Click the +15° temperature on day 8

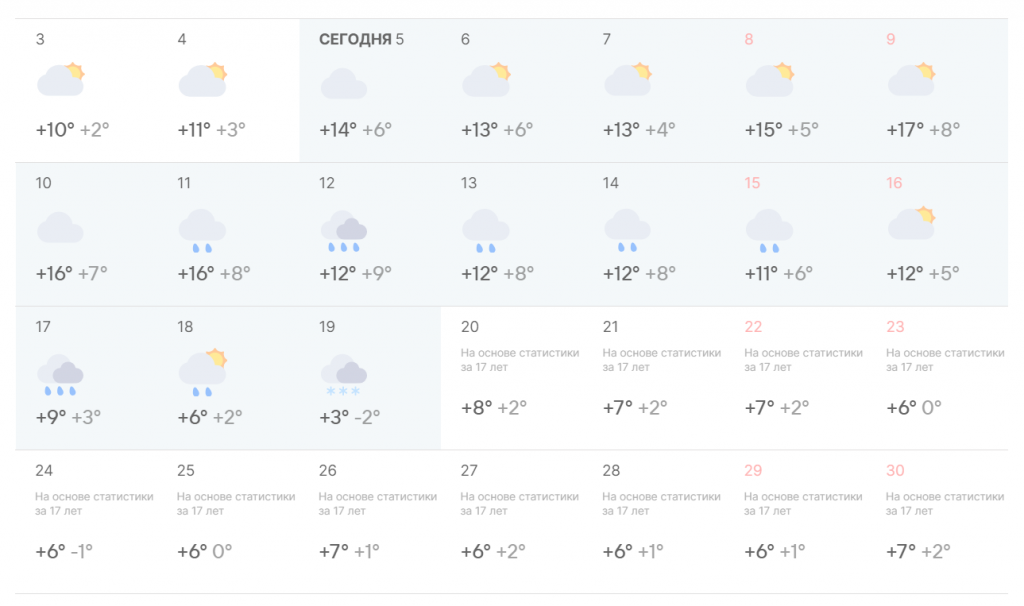763,130
